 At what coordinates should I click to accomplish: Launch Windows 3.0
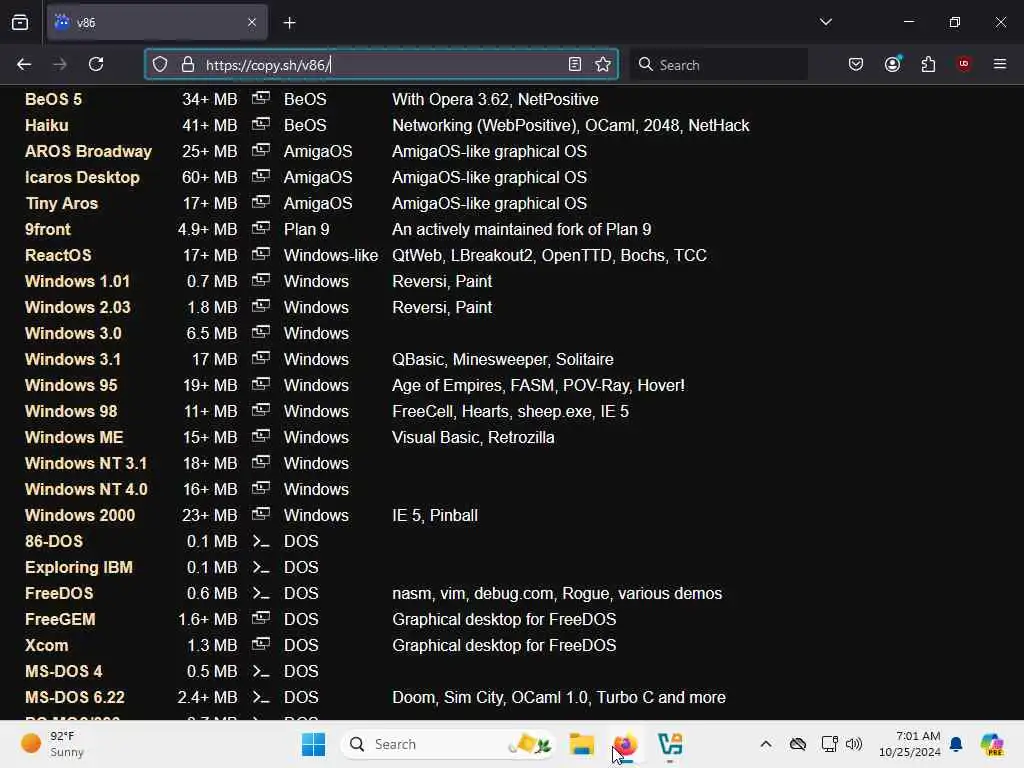(x=73, y=334)
